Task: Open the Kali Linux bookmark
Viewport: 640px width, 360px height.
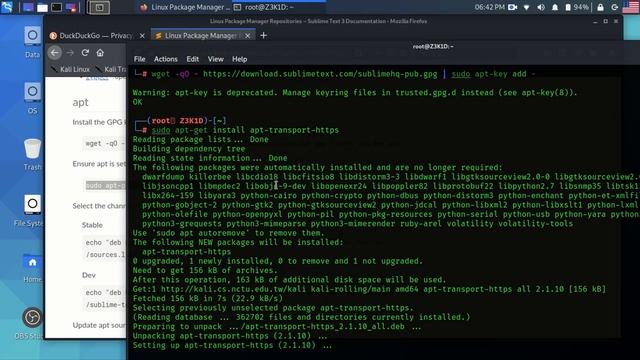Action: coord(70,69)
